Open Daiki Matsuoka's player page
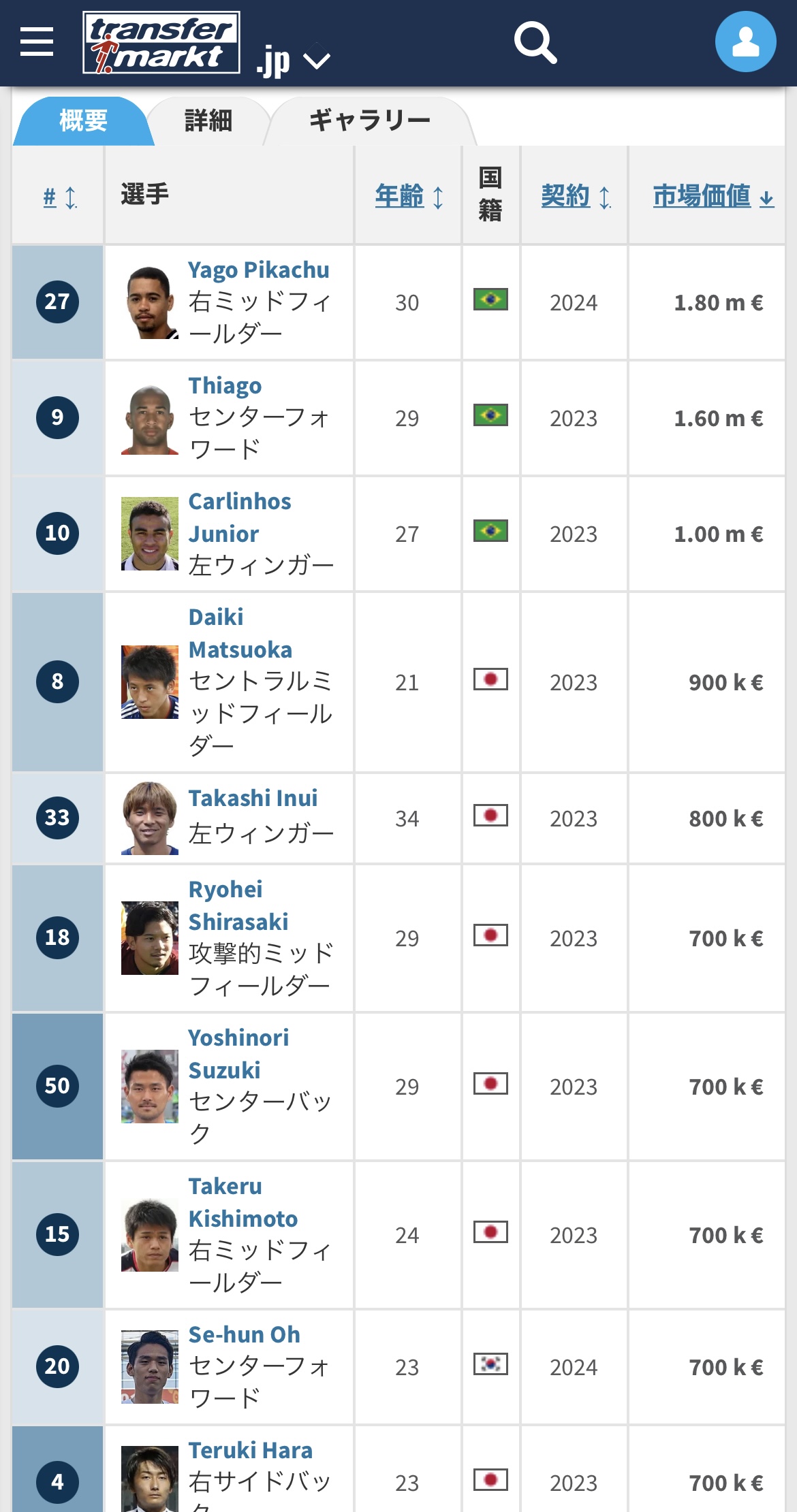This screenshot has height=1512, width=797. [240, 633]
